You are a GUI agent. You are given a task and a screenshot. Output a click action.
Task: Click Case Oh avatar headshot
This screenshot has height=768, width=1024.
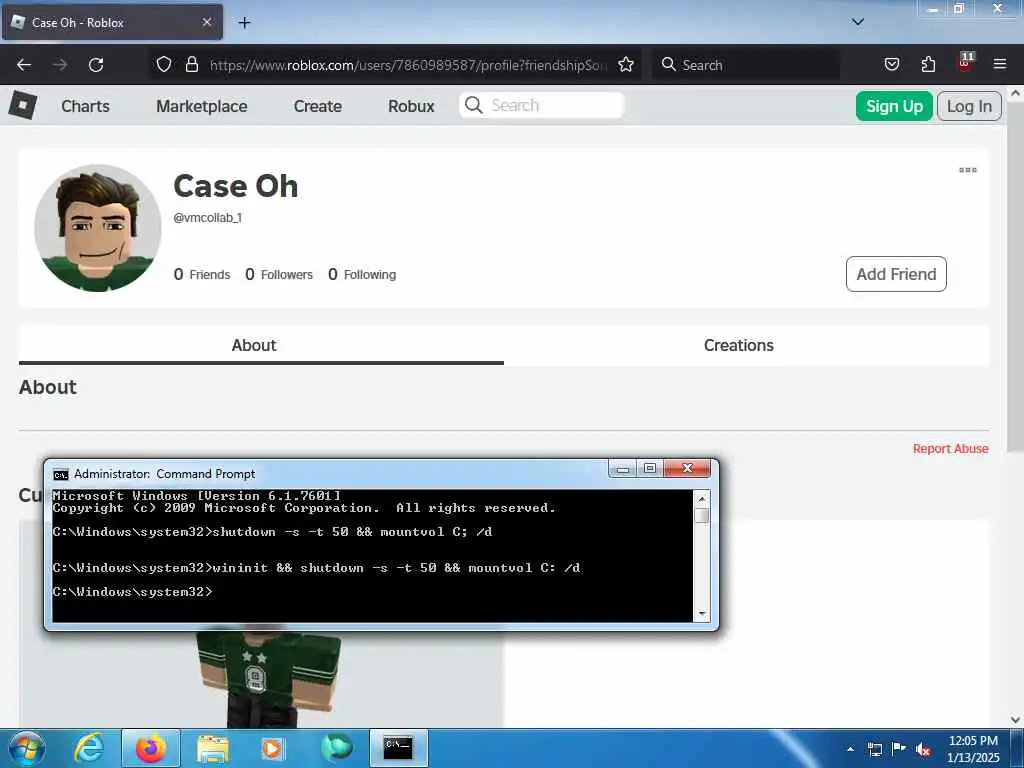(98, 228)
